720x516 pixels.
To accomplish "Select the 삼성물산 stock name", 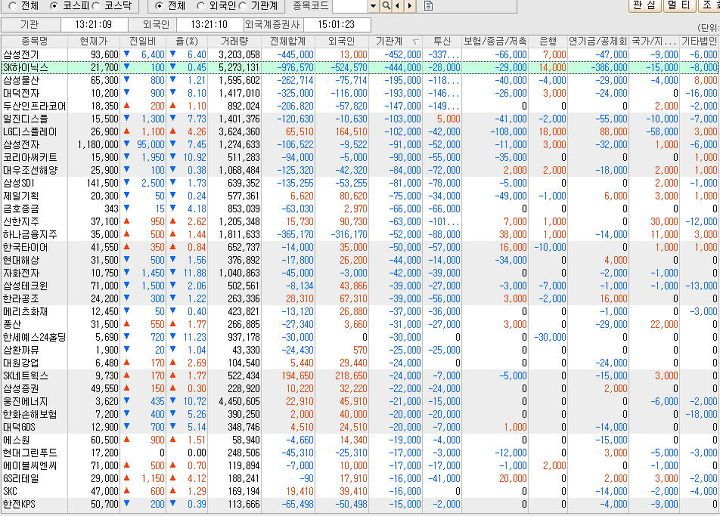I will click(x=21, y=80).
